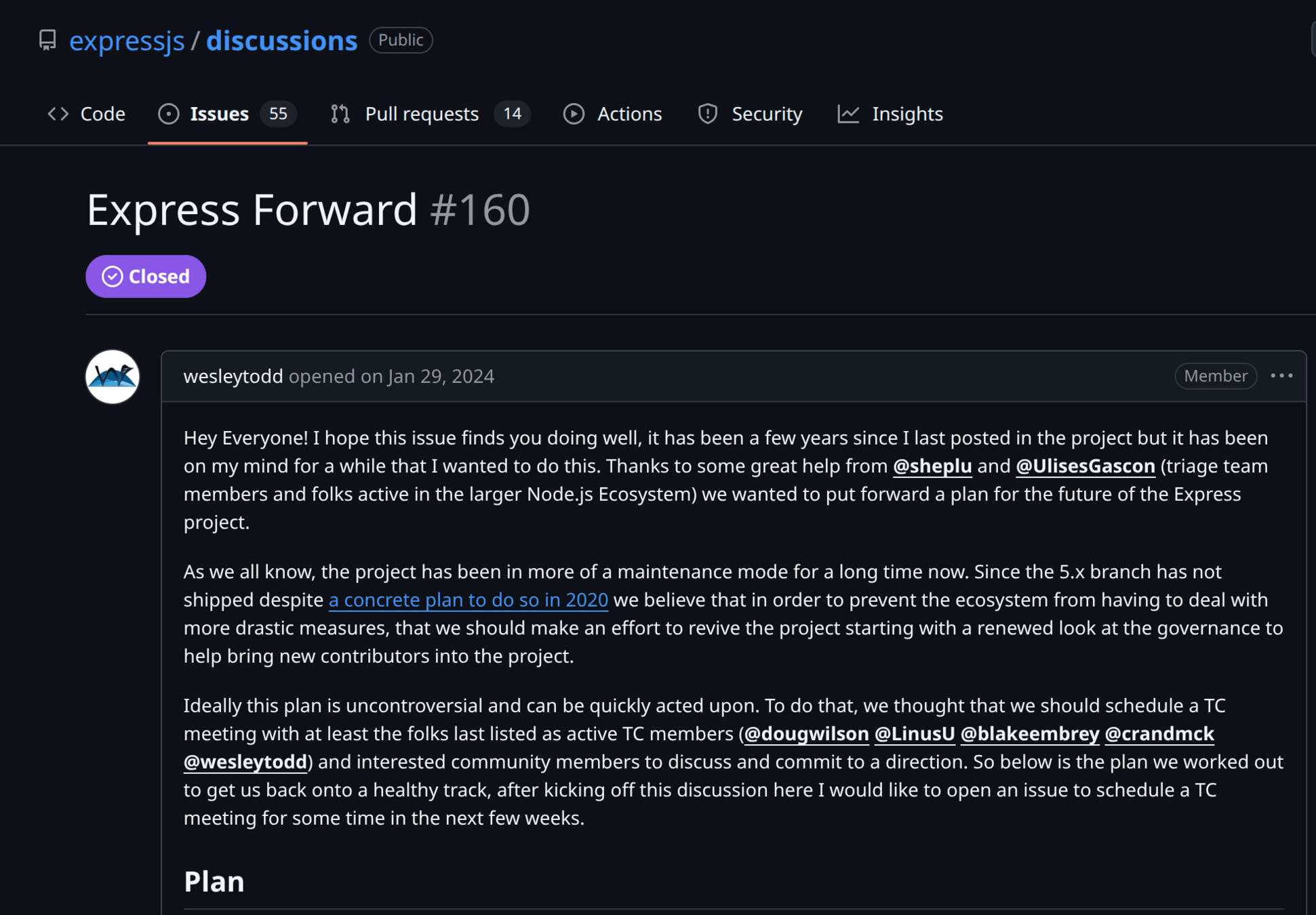Viewport: 1316px width, 915px height.
Task: Follow the concrete plan in 2020 link
Action: tap(468, 600)
